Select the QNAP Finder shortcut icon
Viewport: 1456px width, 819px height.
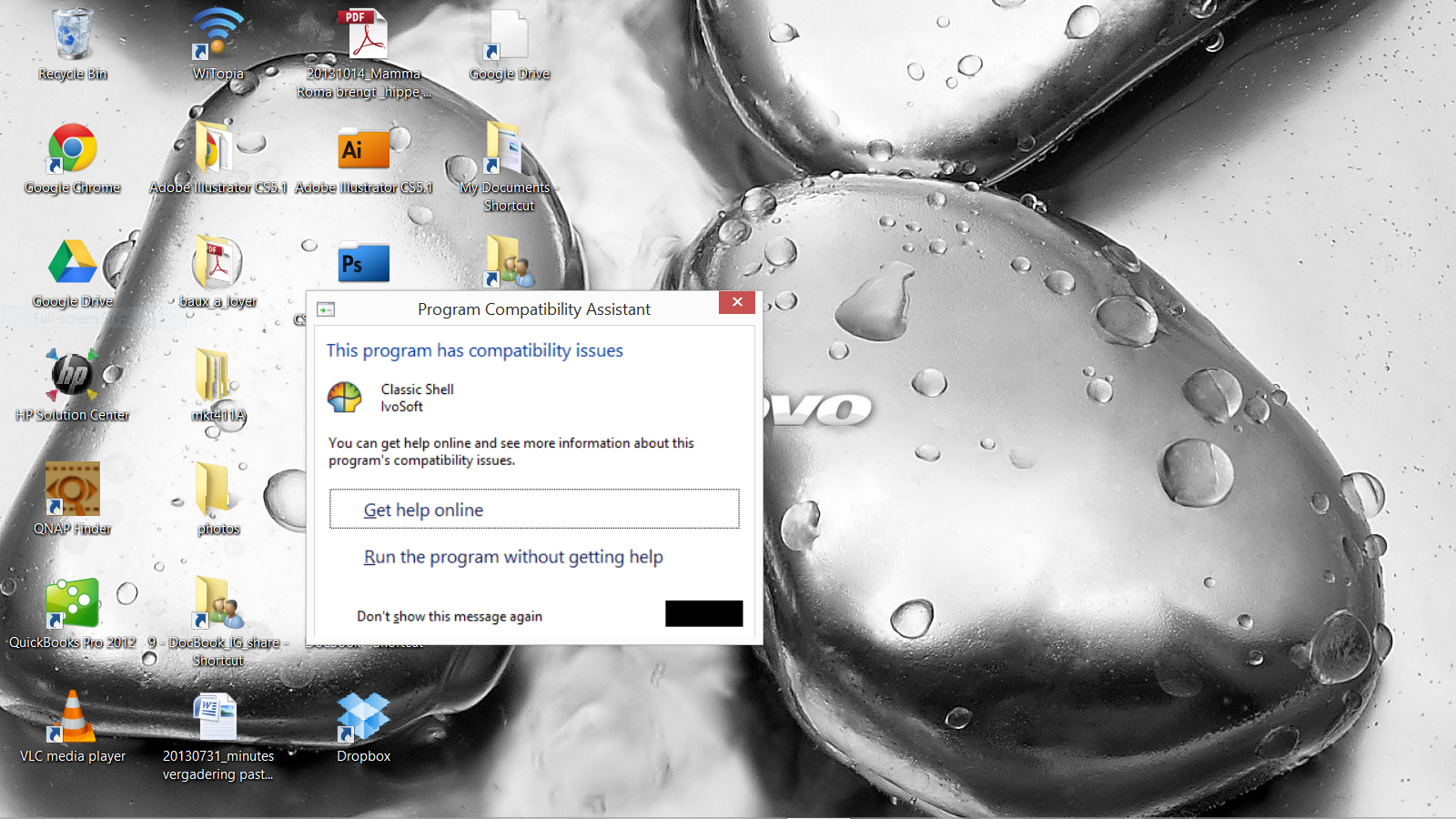tap(73, 490)
